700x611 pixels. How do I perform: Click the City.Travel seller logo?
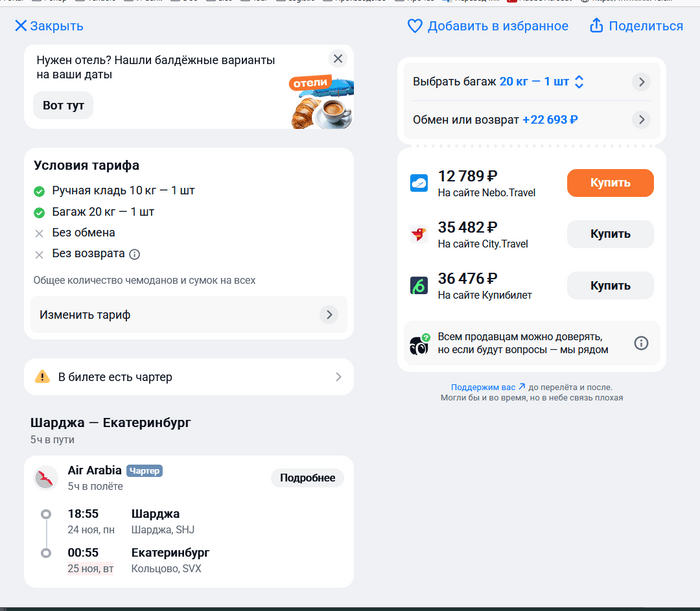(x=419, y=234)
